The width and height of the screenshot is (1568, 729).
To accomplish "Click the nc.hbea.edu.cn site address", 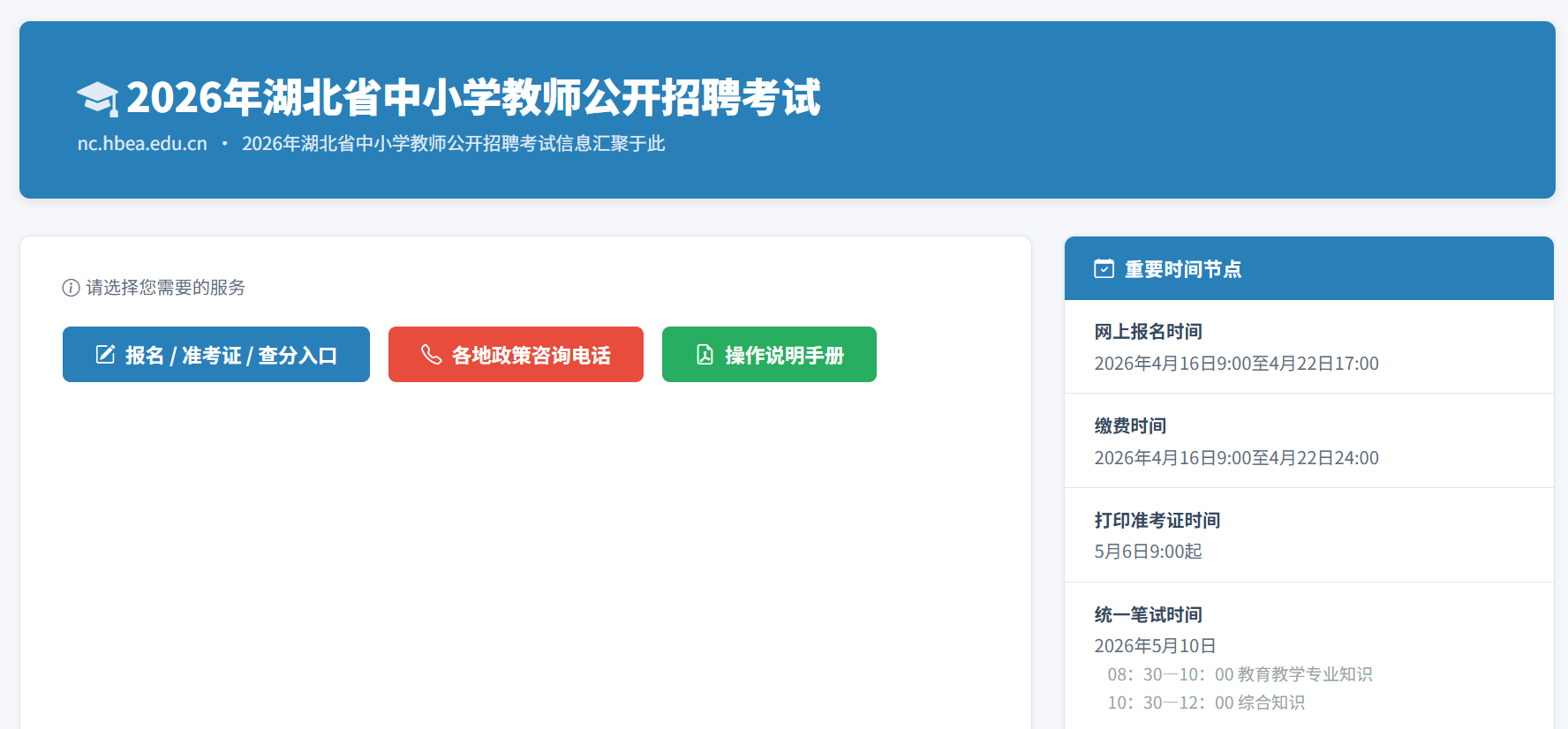I will pos(142,144).
